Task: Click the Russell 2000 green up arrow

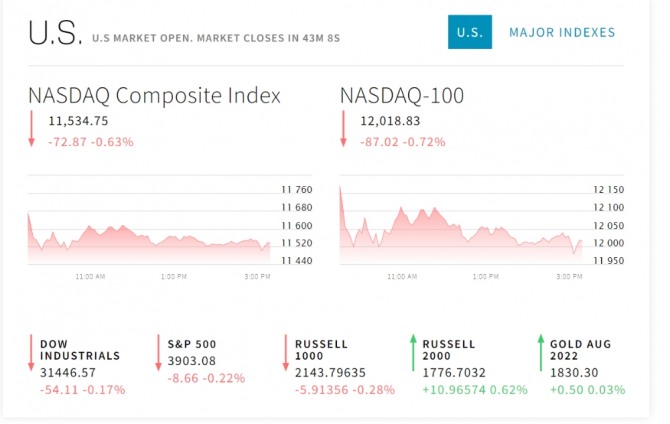Action: point(414,353)
